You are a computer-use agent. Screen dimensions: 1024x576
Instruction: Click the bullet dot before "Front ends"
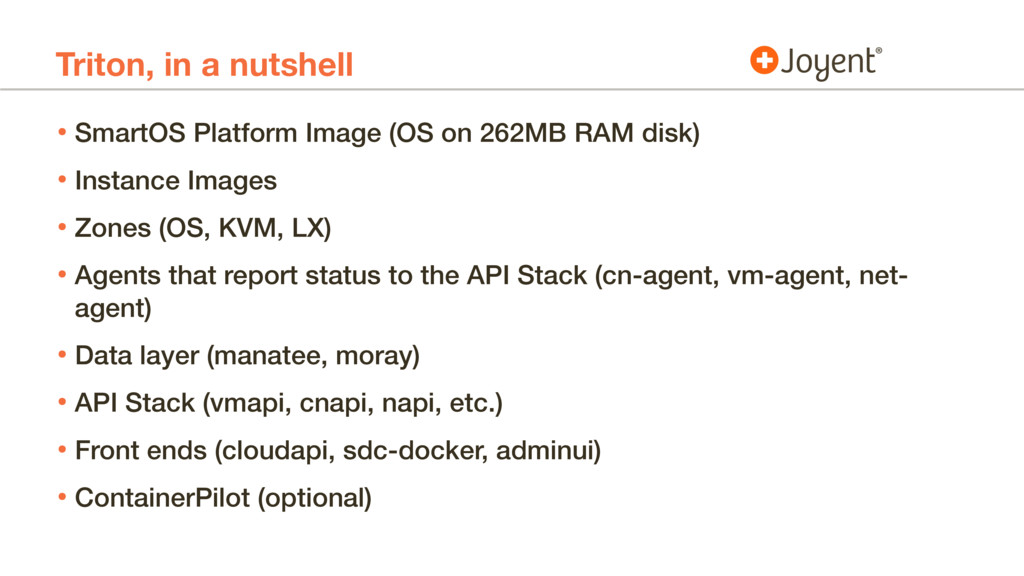62,450
